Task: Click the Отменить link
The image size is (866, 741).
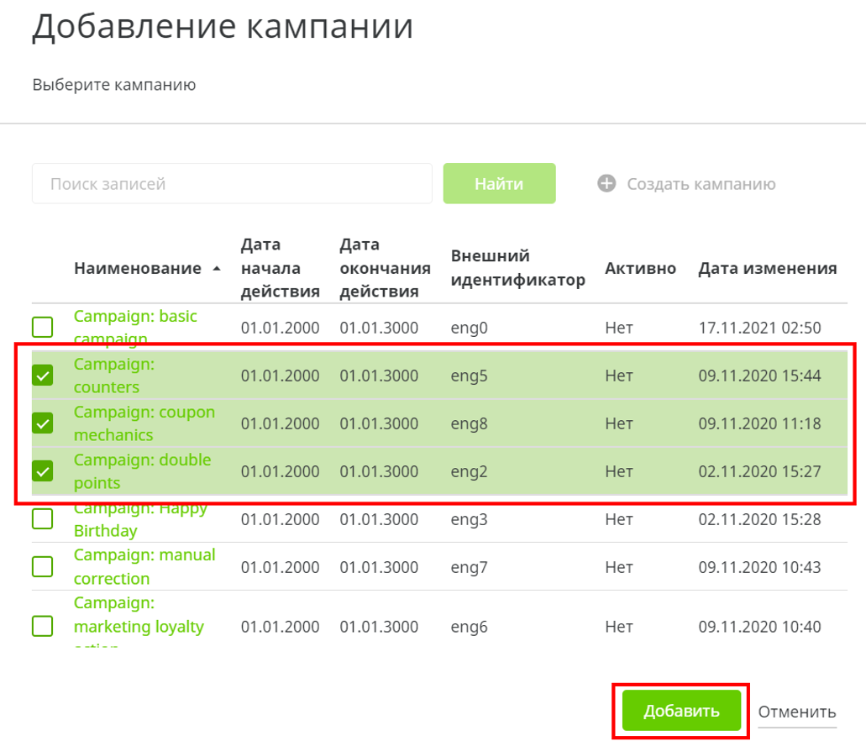Action: [x=796, y=712]
